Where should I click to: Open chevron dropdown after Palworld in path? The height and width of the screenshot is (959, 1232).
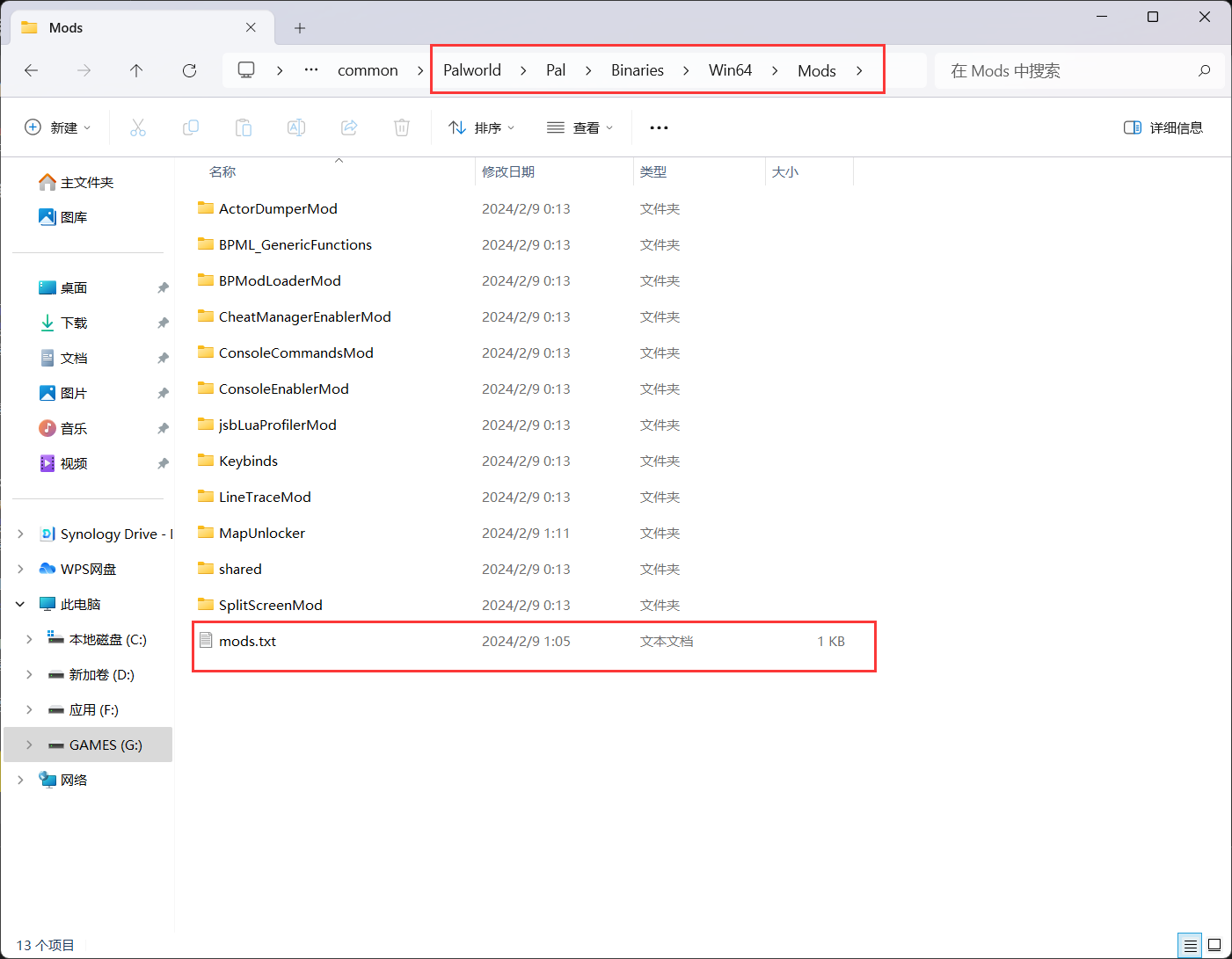[x=523, y=70]
